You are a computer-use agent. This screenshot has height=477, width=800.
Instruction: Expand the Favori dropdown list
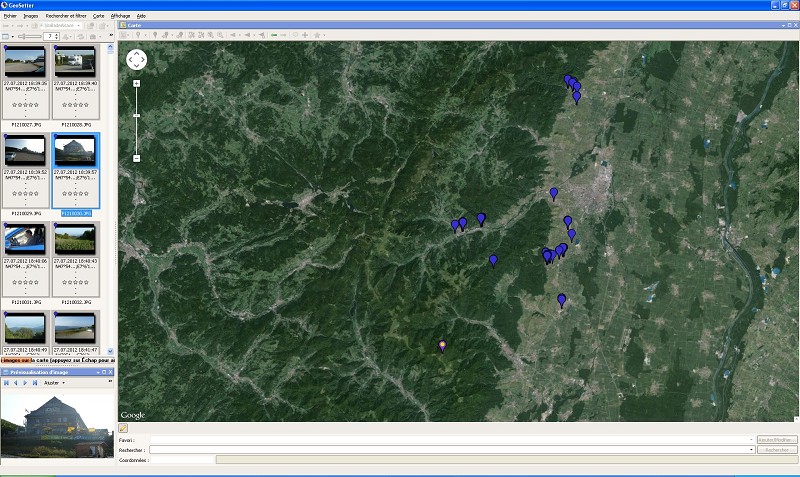[x=751, y=440]
